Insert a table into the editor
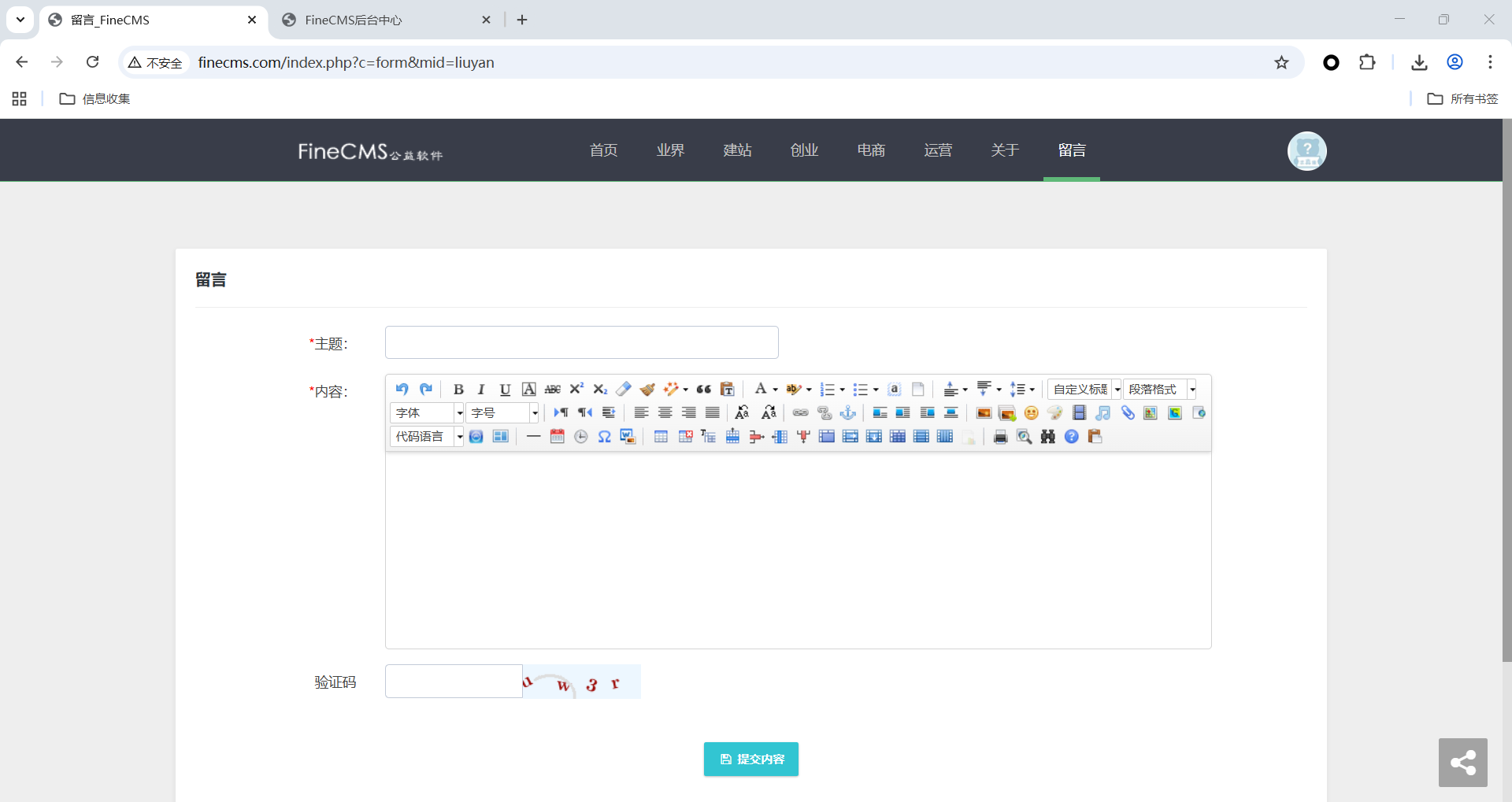This screenshot has width=1512, height=802. point(661,436)
